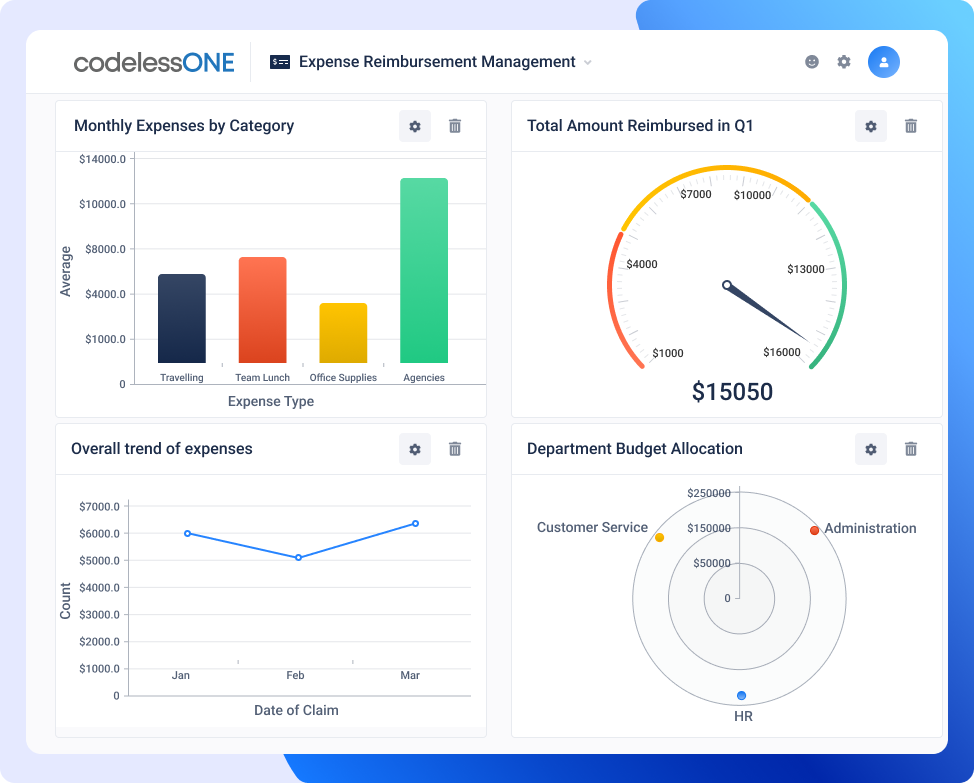Click the Customer Service yellow dot
This screenshot has width=974, height=783.
tap(660, 538)
